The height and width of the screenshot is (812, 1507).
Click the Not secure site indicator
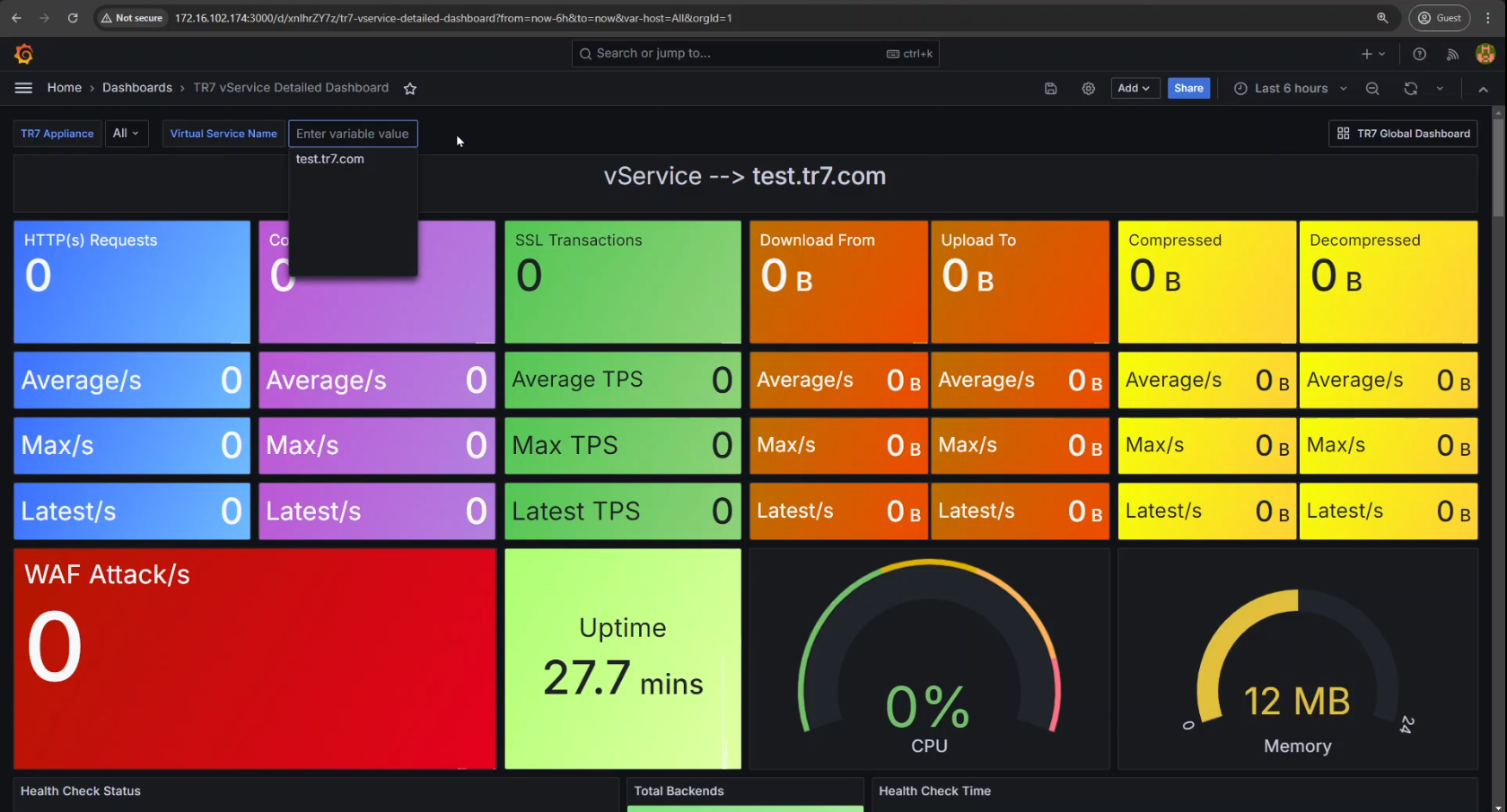tap(131, 18)
